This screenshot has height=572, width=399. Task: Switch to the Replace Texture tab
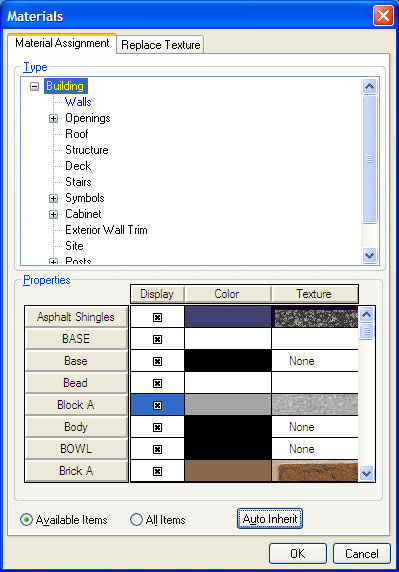[160, 45]
